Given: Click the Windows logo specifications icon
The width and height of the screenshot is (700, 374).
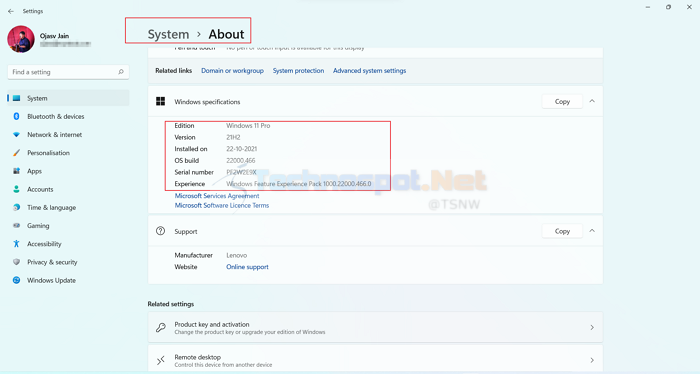Looking at the screenshot, I should [160, 102].
